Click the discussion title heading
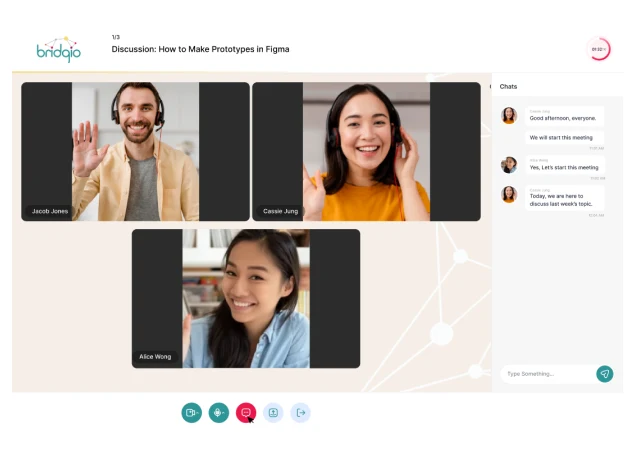This screenshot has width=635, height=459. [200, 49]
